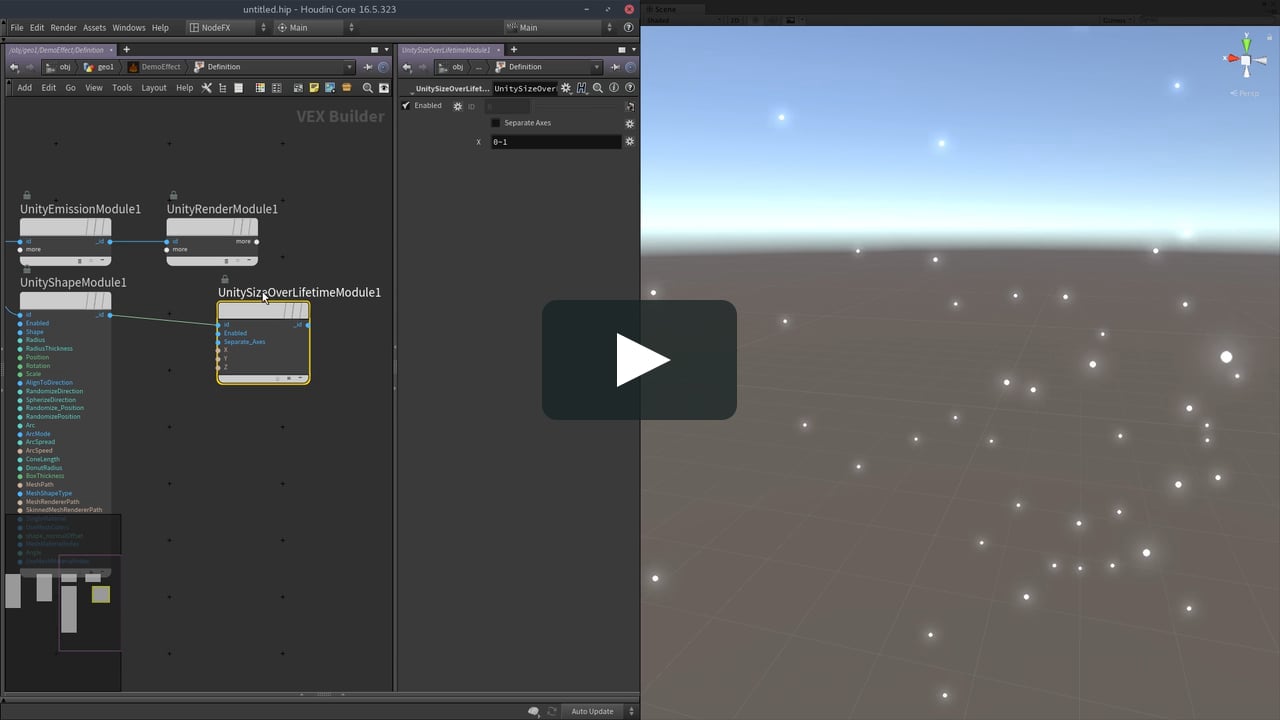The image size is (1280, 720).
Task: Click the magnifier search icon in network editor
Action: pyautogui.click(x=368, y=88)
